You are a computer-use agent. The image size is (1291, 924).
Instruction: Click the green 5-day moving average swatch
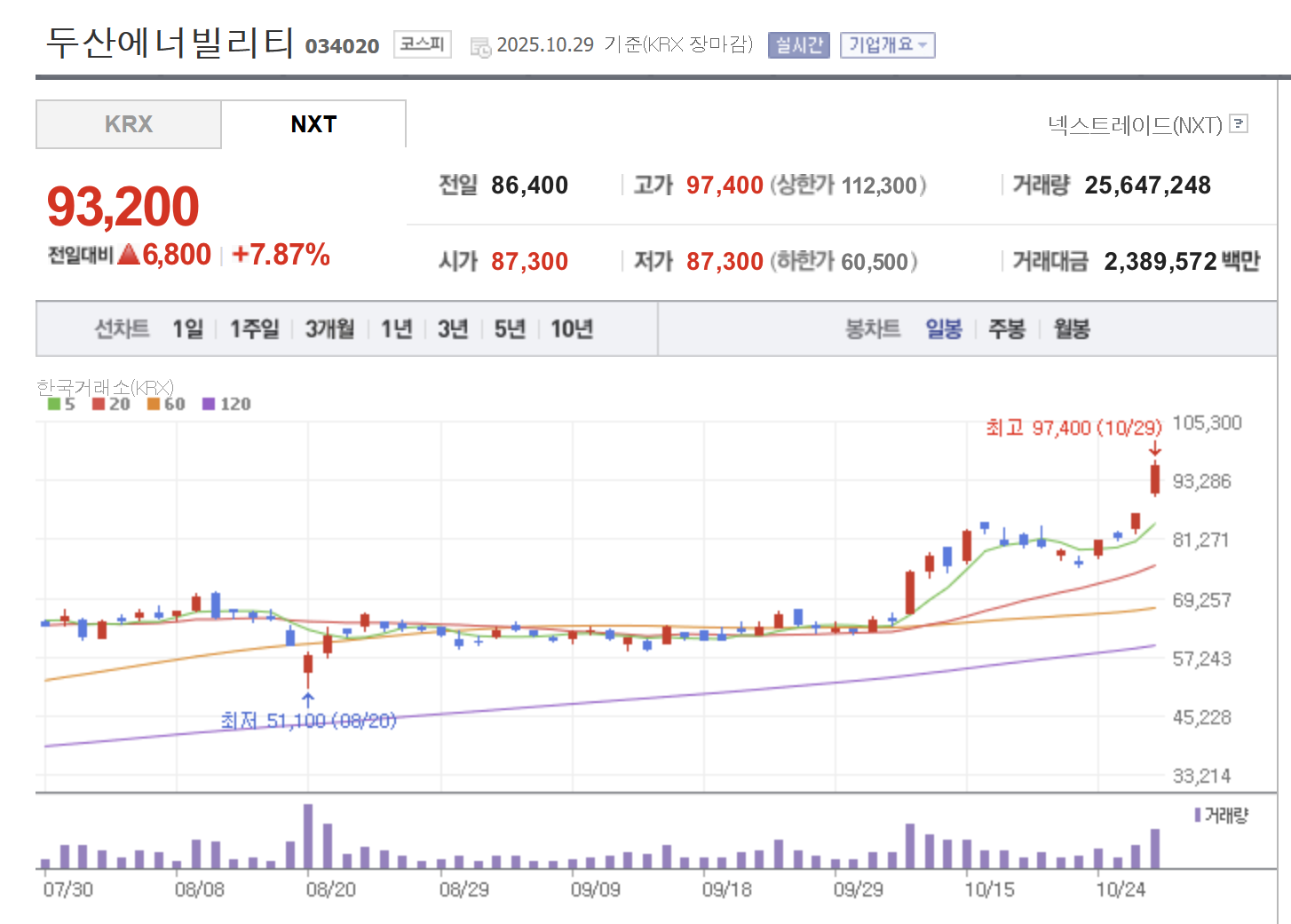[x=54, y=404]
